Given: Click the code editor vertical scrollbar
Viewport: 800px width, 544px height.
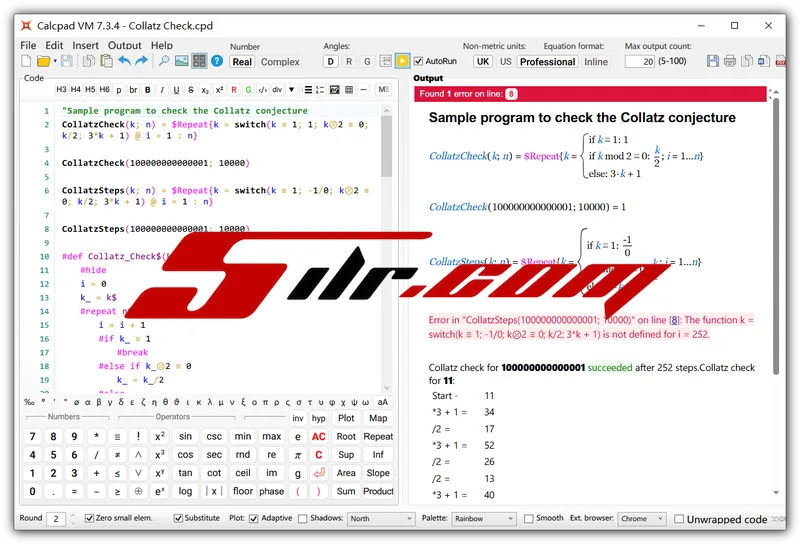Looking at the screenshot, I should coord(387,146).
